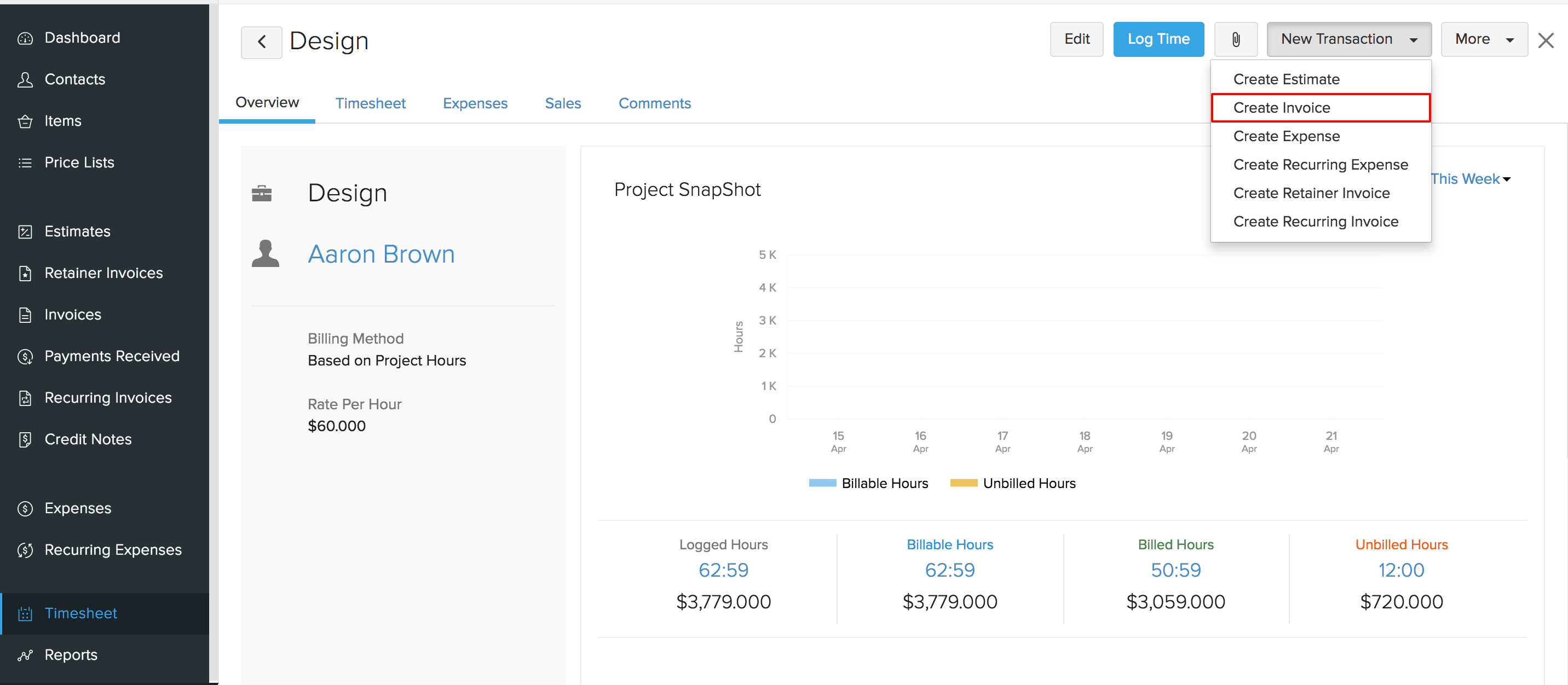Click the Timesheet tab

371,103
